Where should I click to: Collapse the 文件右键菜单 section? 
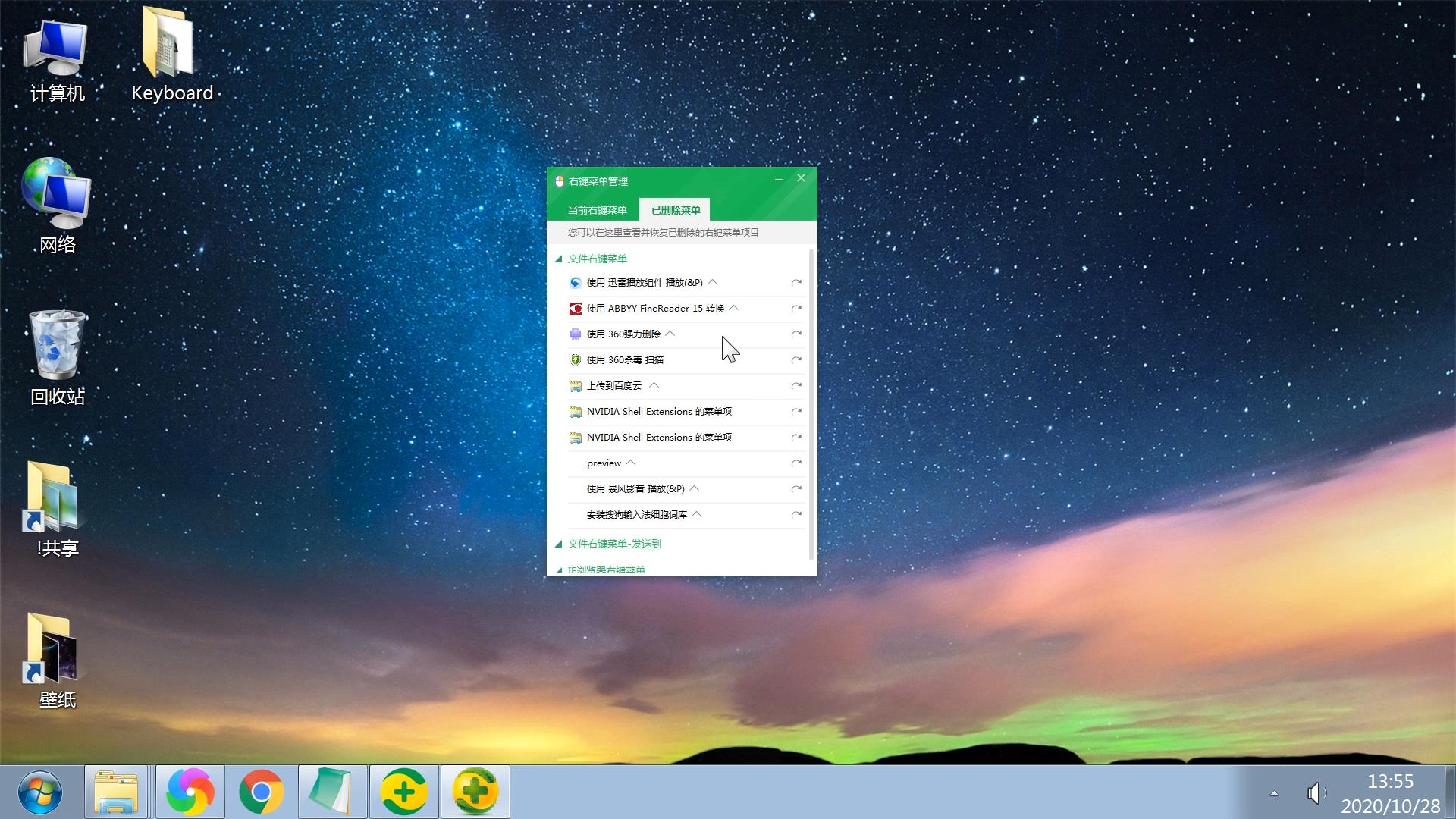coord(559,259)
